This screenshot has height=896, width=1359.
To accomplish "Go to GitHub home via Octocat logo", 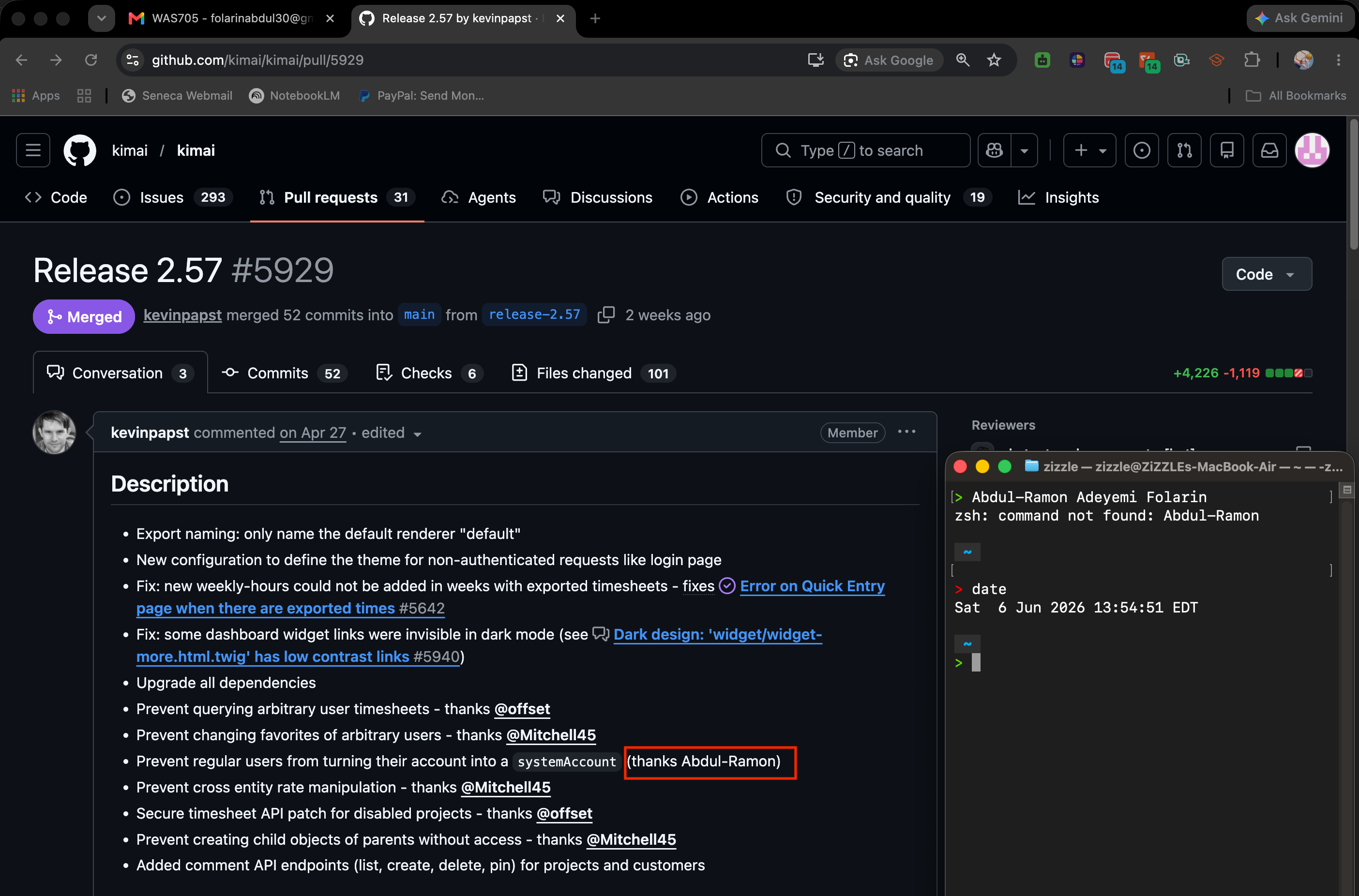I will point(79,150).
